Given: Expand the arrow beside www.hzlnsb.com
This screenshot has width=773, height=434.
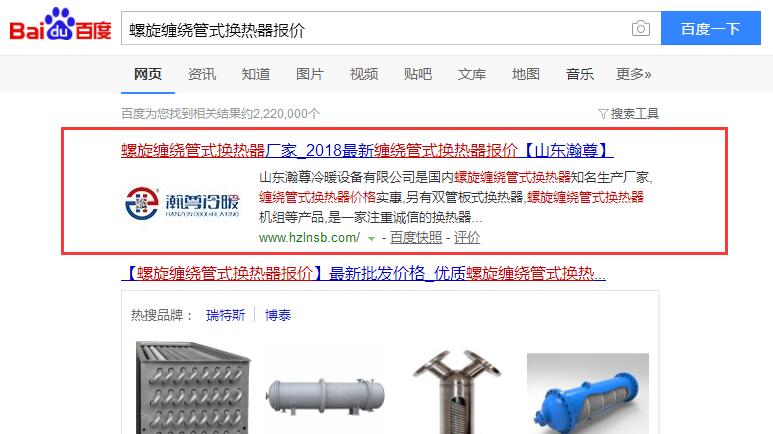Looking at the screenshot, I should click(371, 239).
